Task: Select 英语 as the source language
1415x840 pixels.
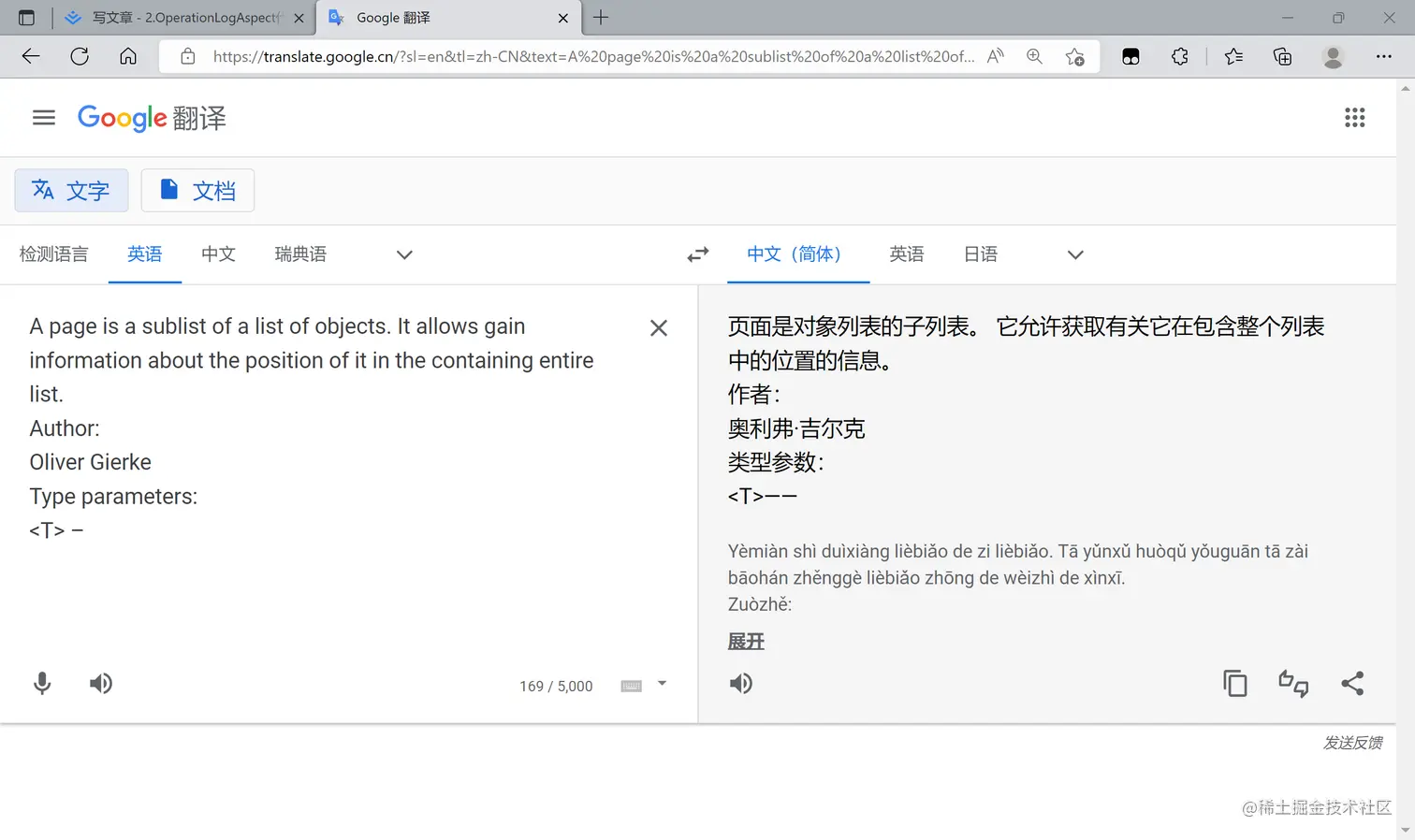Action: click(x=145, y=254)
